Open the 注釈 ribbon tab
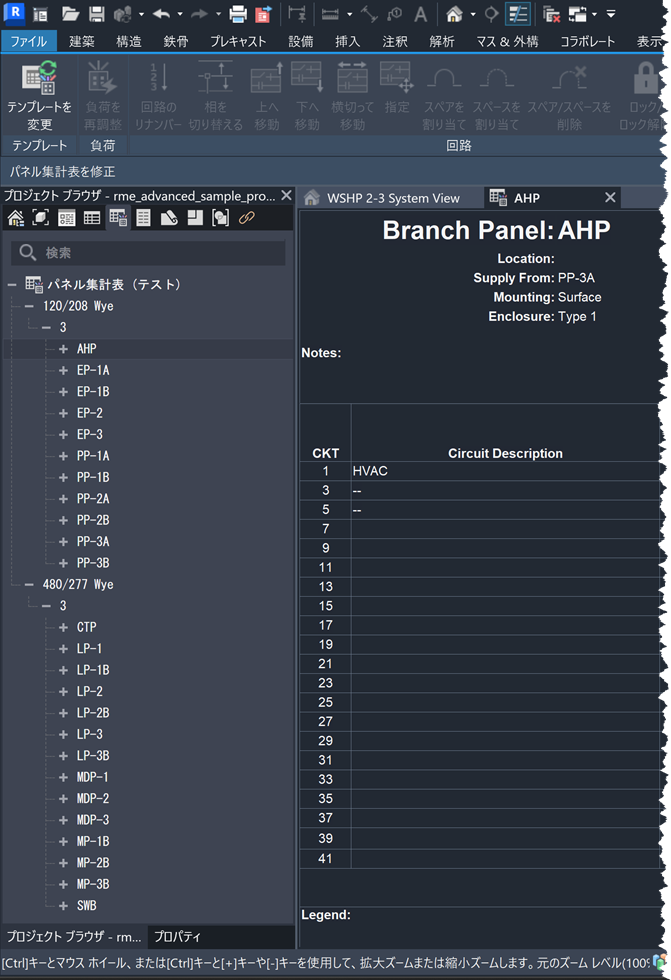 click(395, 41)
